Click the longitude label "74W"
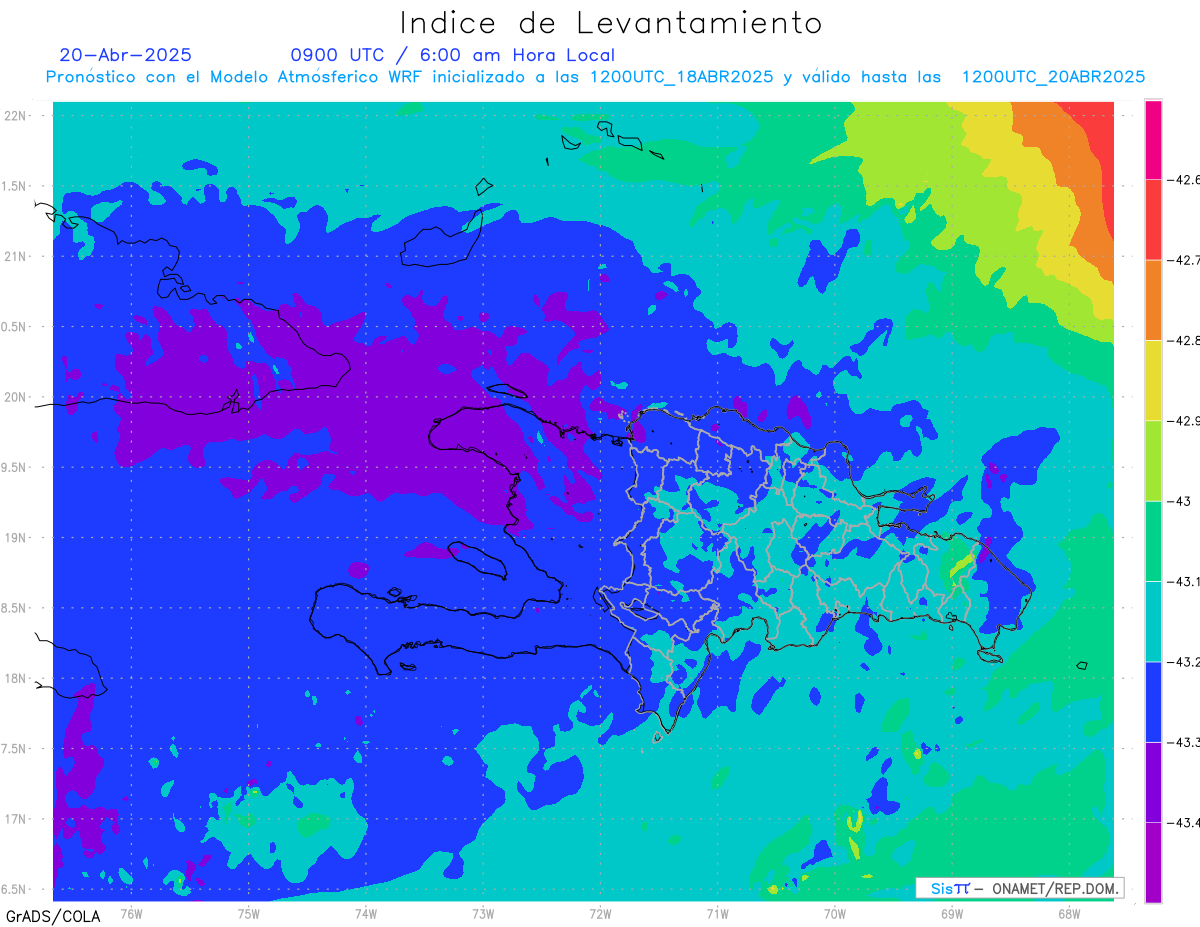This screenshot has width=1200, height=927. [365, 914]
